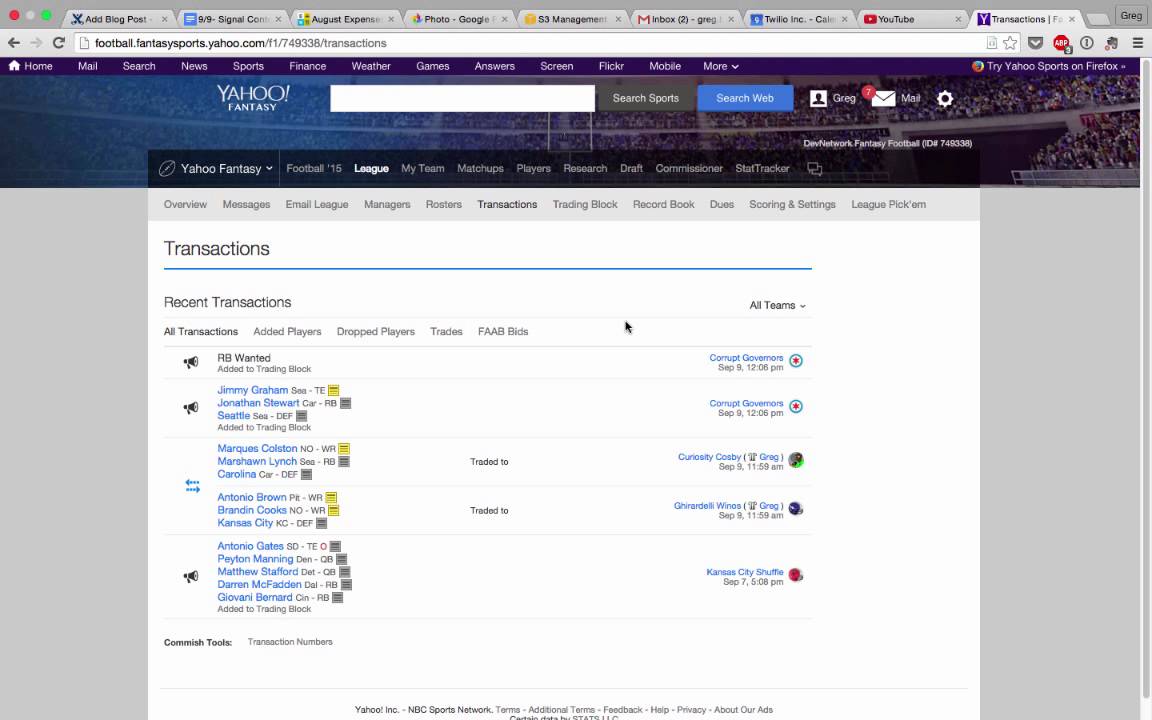
Task: Open the Matchups navigation item
Action: click(480, 168)
